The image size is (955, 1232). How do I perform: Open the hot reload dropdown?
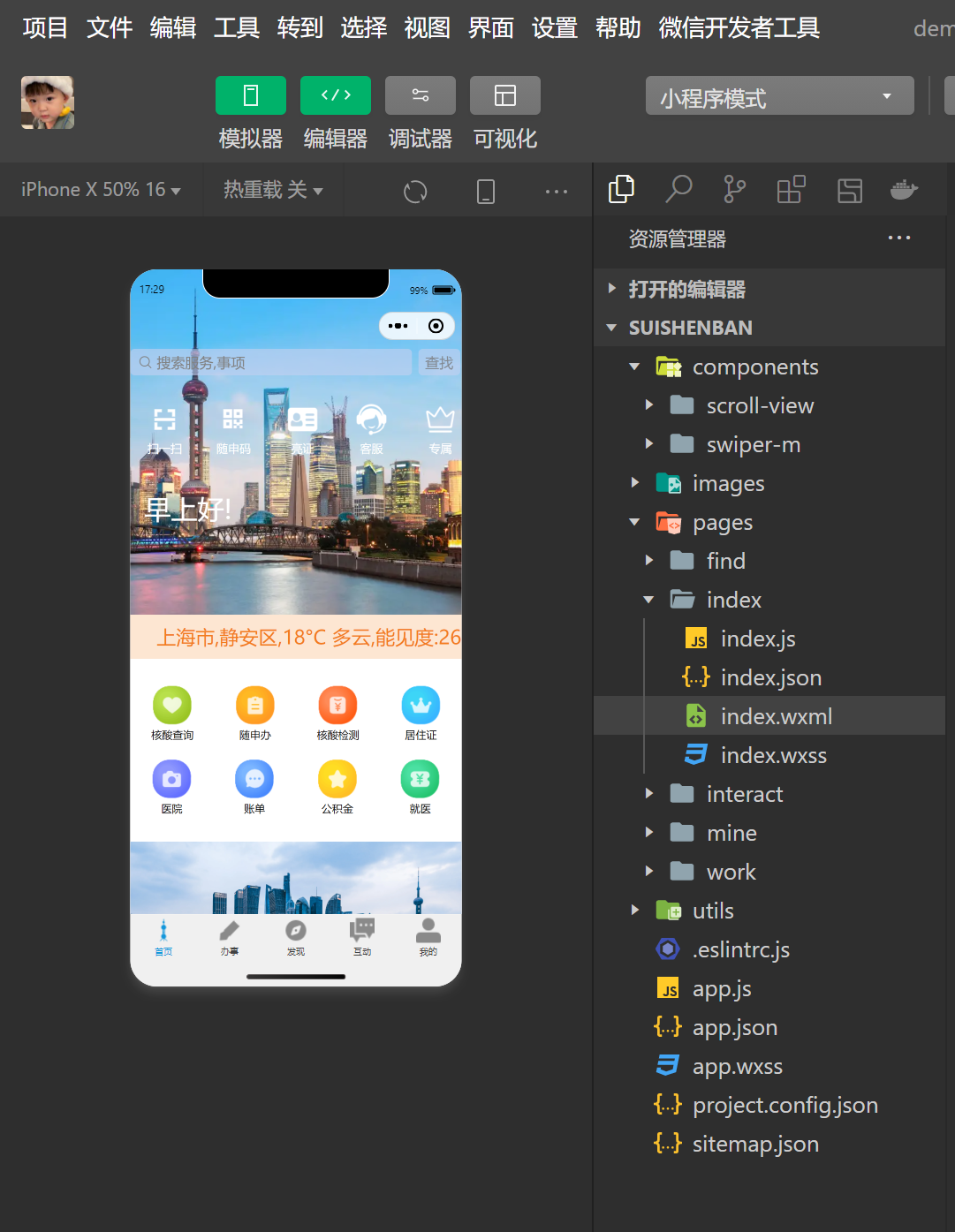pos(273,190)
